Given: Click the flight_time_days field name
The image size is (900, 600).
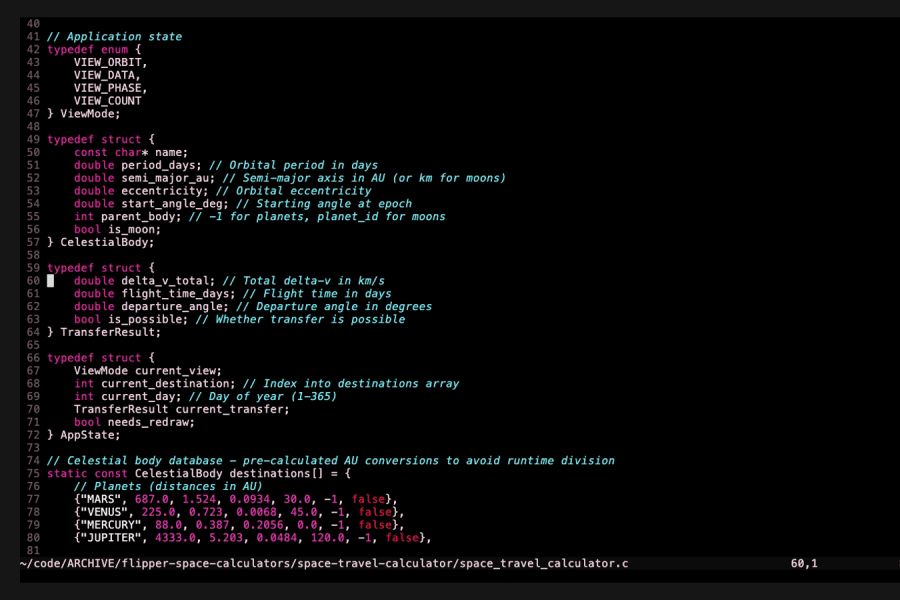Looking at the screenshot, I should point(174,293).
